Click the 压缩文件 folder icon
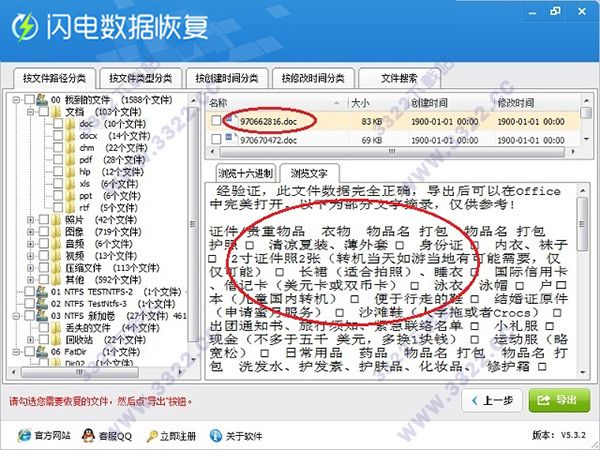Screen dimensions: 600x450 click(x=56, y=268)
